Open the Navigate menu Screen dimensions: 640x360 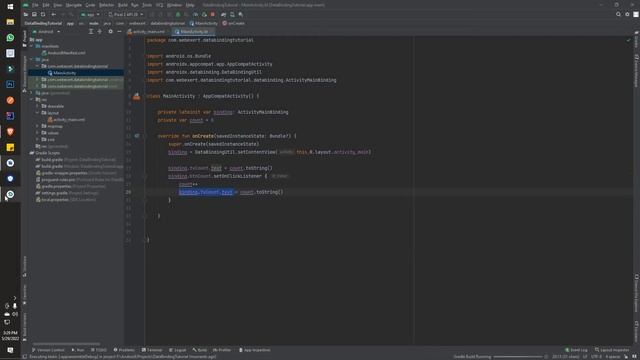(73, 5)
